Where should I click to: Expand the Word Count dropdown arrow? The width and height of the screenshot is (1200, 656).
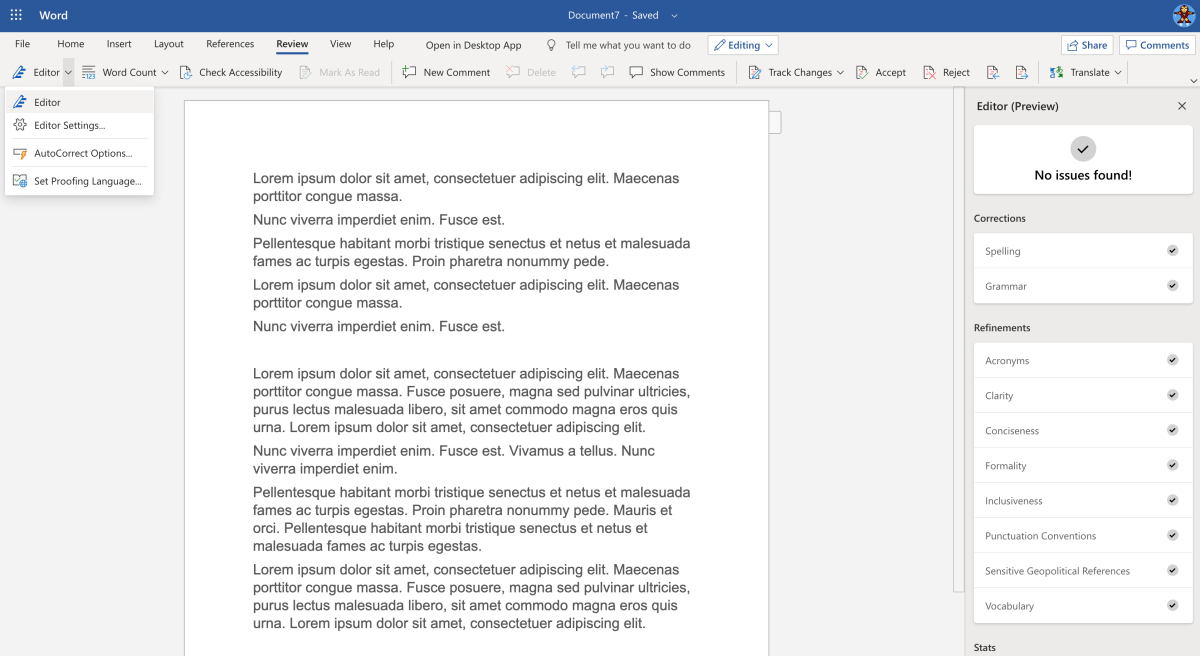click(x=165, y=71)
